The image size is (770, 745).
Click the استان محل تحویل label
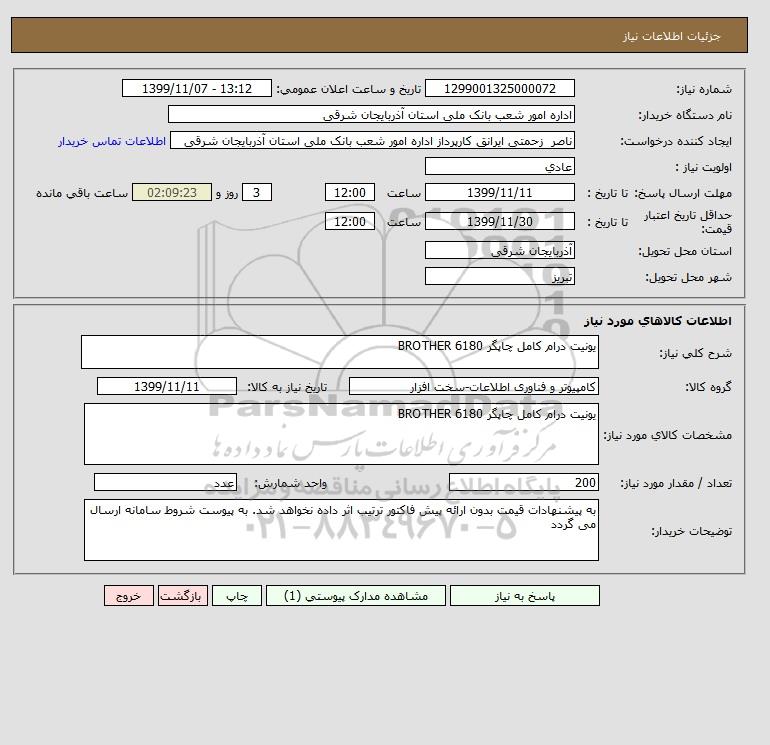(x=685, y=251)
